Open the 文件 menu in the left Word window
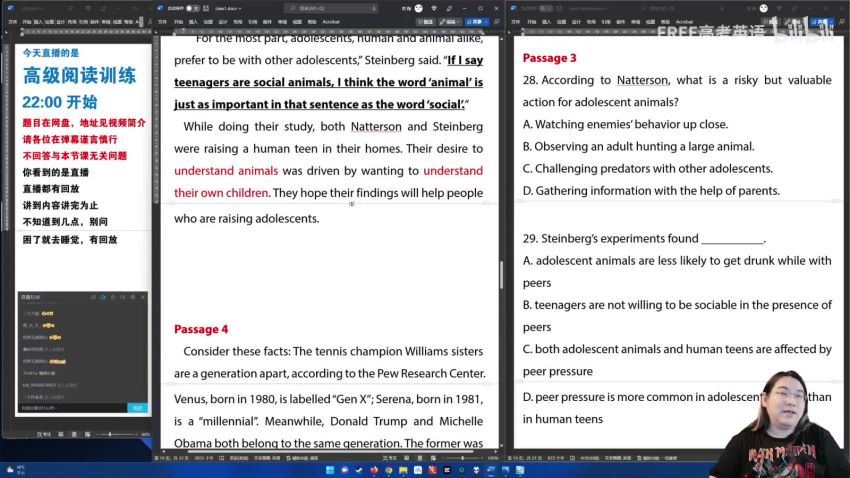The height and width of the screenshot is (478, 850). coord(13,22)
